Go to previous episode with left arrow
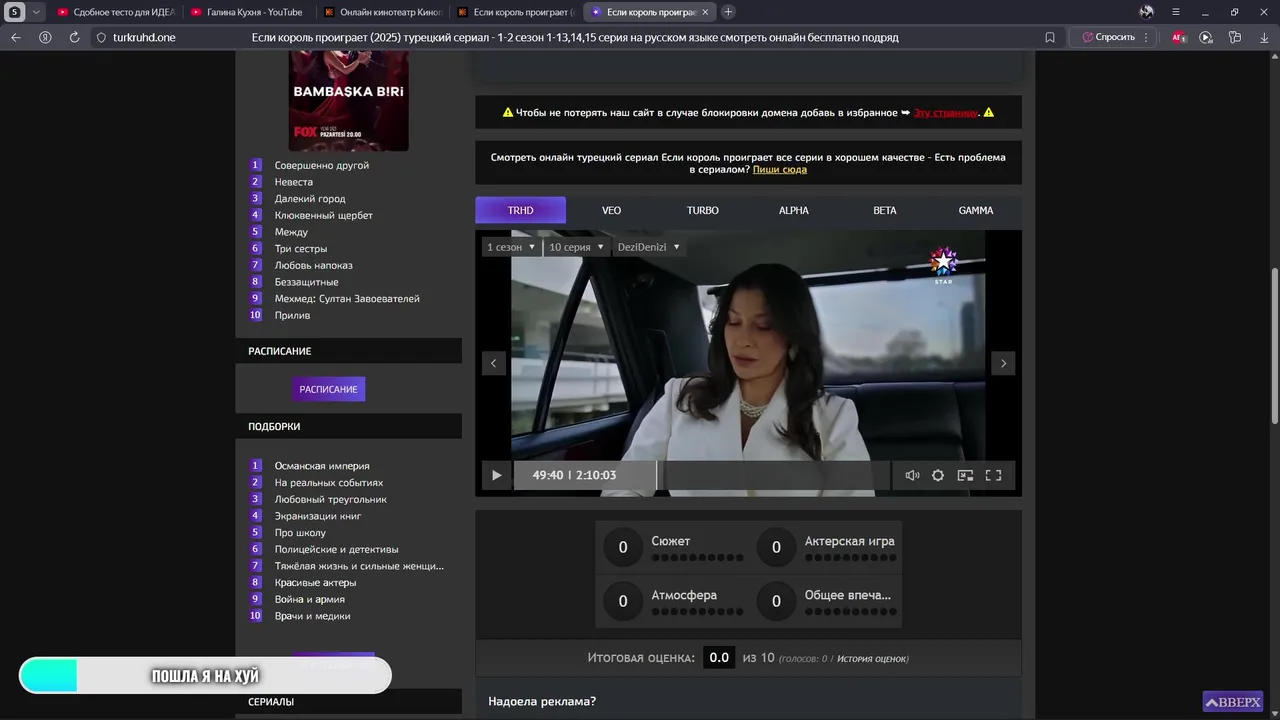The image size is (1280, 720). tap(493, 363)
